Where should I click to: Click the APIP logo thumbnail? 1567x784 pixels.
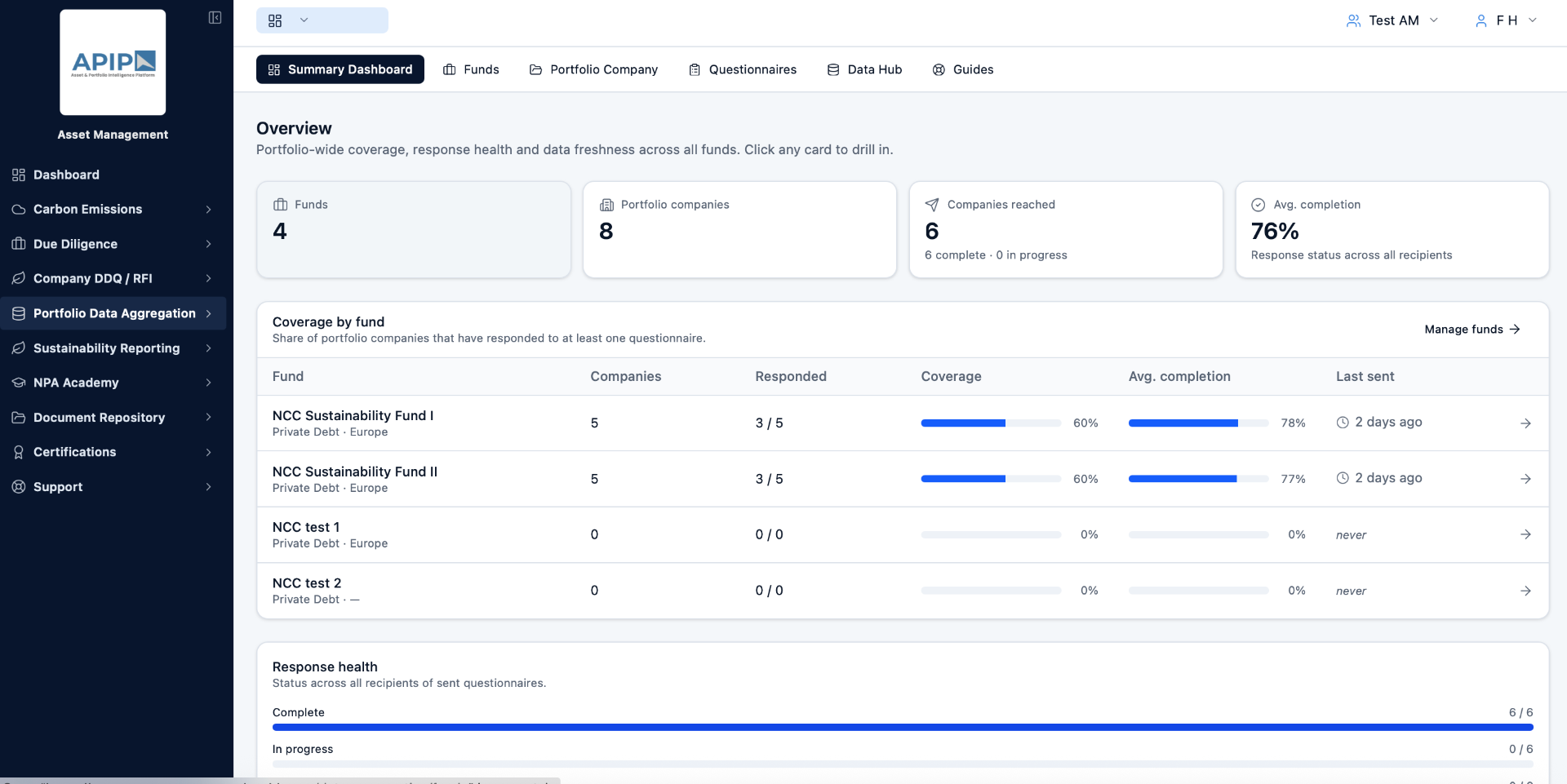coord(113,62)
